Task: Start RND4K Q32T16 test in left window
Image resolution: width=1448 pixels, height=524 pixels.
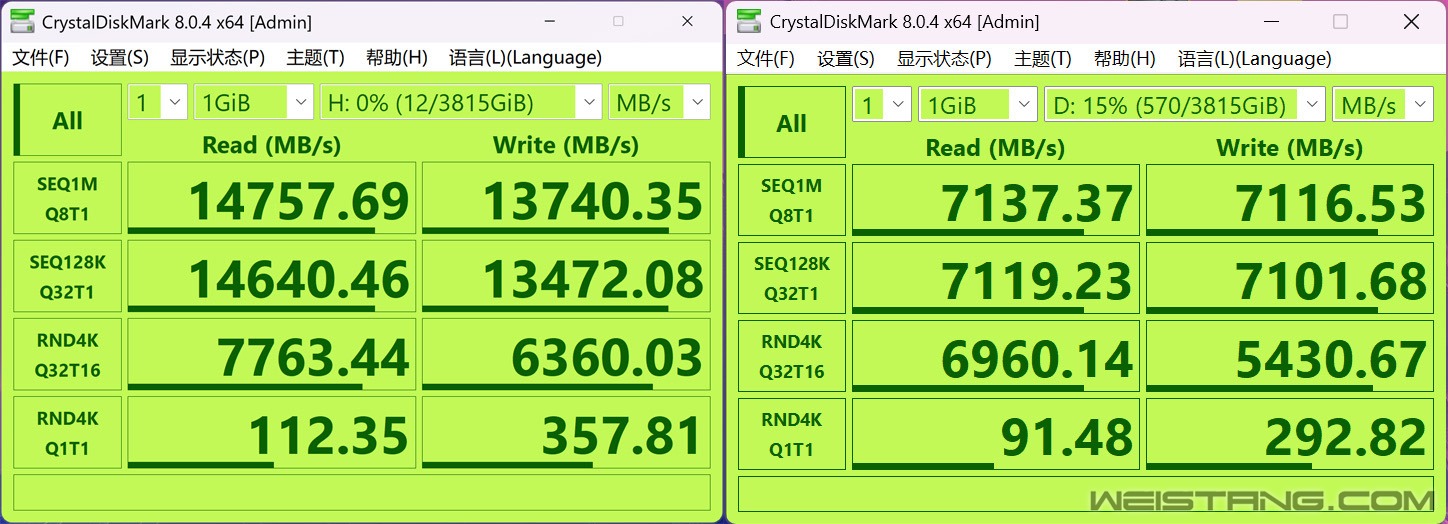Action: point(67,355)
